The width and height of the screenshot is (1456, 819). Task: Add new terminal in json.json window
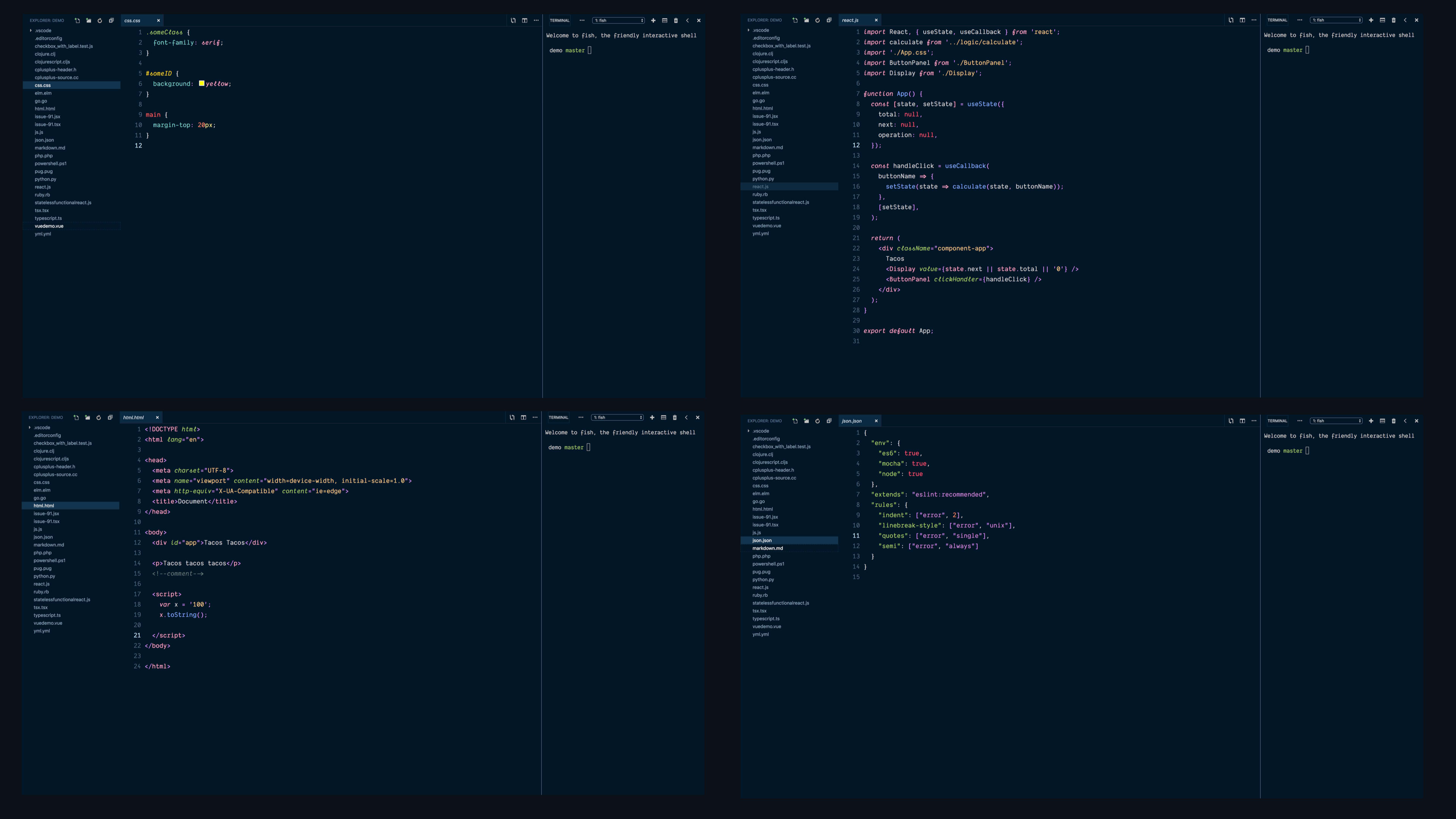1371,421
